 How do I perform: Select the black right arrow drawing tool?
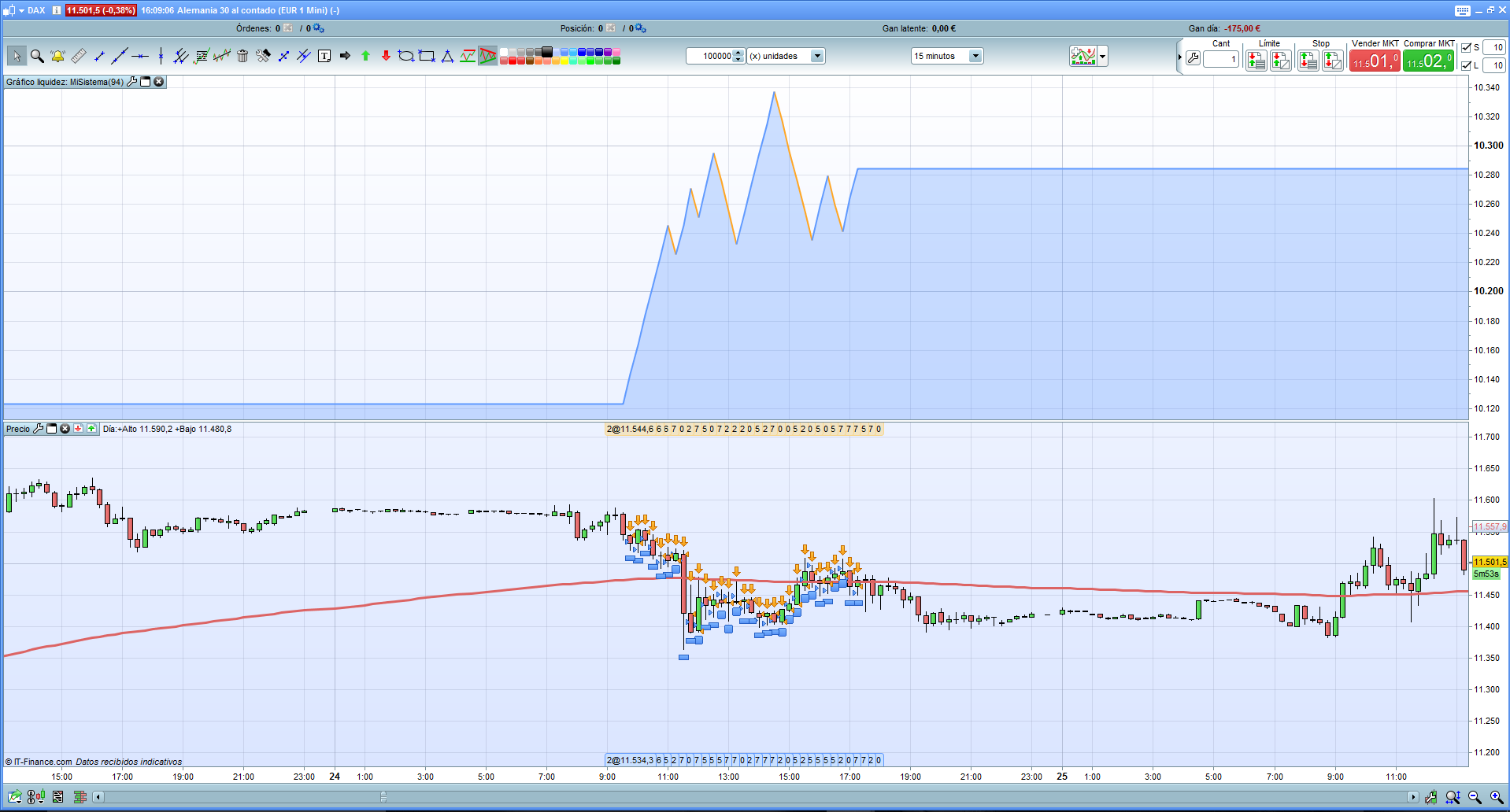[x=345, y=56]
